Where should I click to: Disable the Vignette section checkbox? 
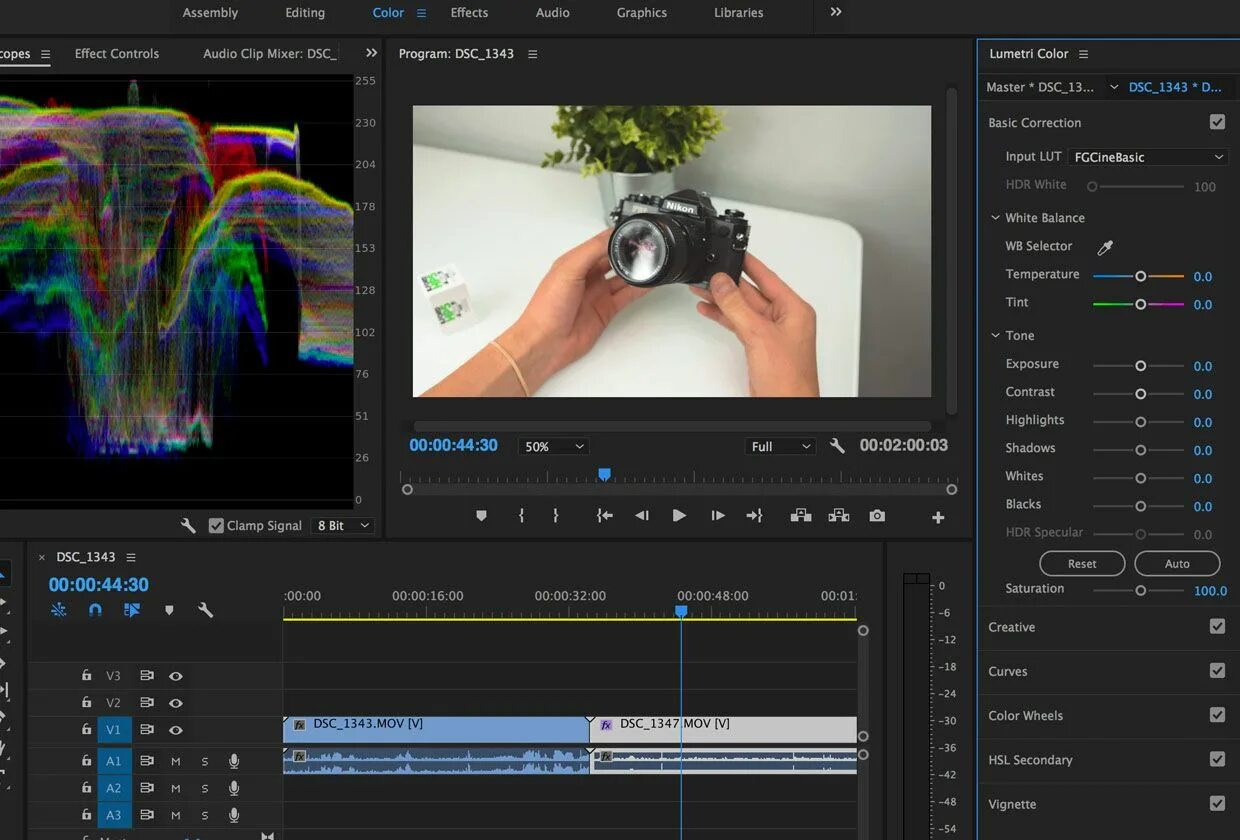(1217, 803)
